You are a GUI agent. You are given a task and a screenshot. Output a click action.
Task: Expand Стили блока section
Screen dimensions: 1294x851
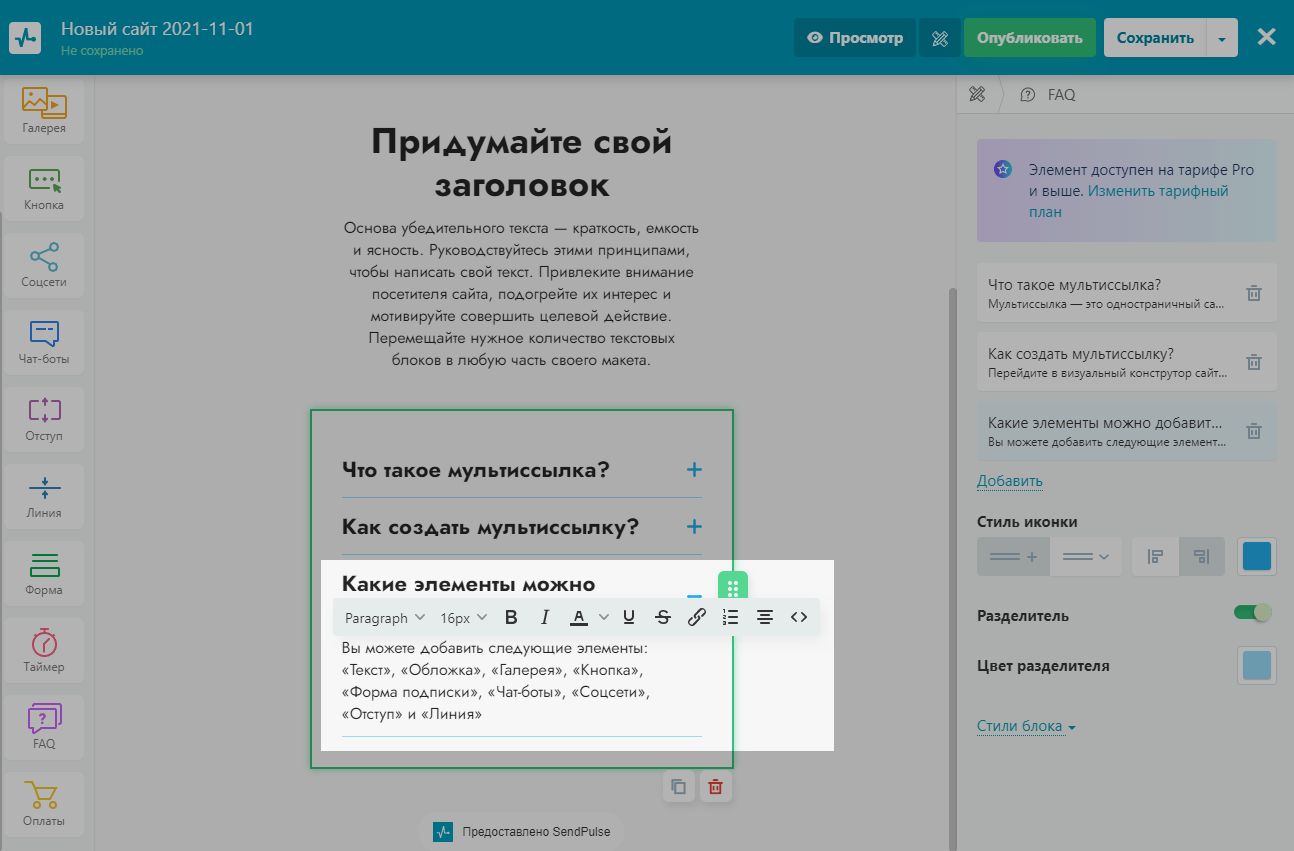[x=1025, y=727]
